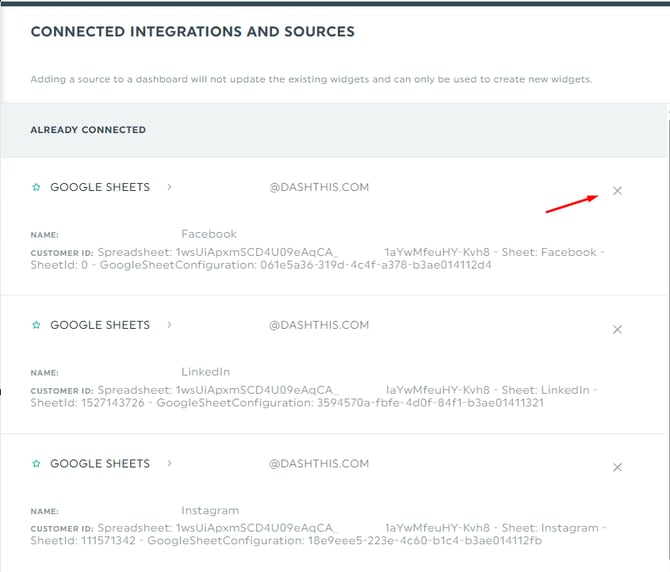
Task: Expand the chevron in the Facebook source row
Action: coord(170,187)
